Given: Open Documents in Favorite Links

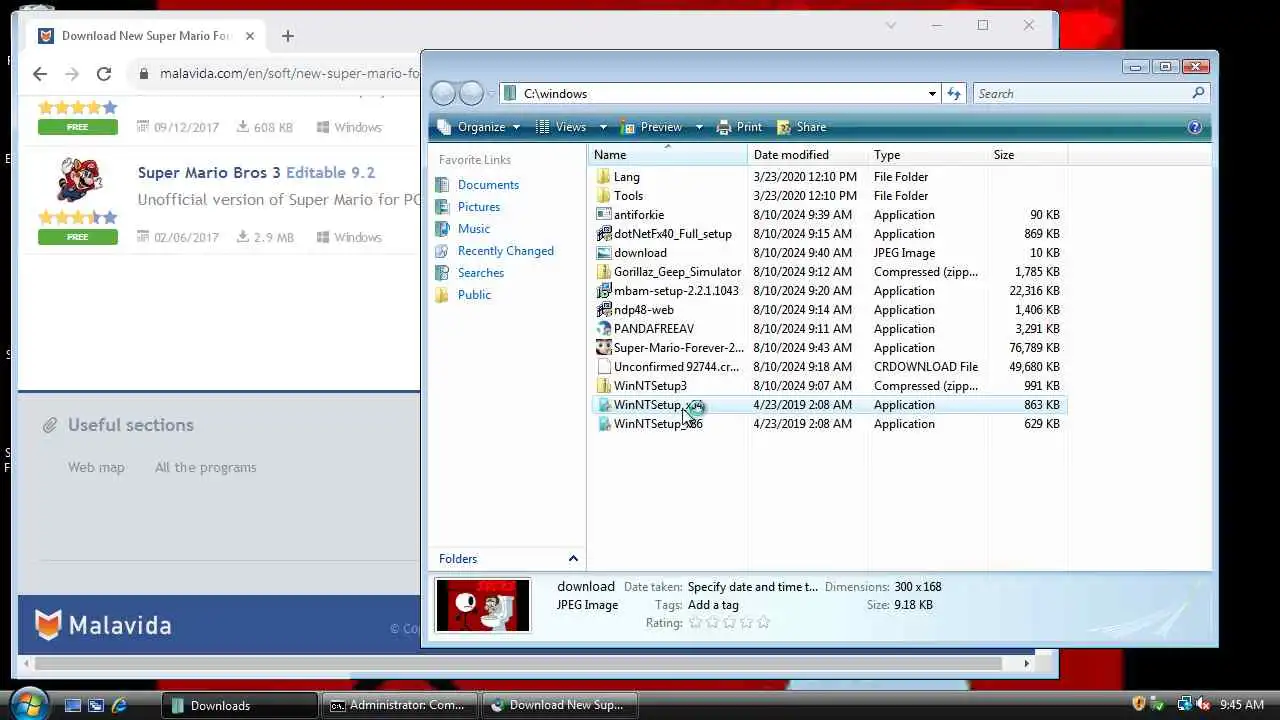Looking at the screenshot, I should [488, 185].
